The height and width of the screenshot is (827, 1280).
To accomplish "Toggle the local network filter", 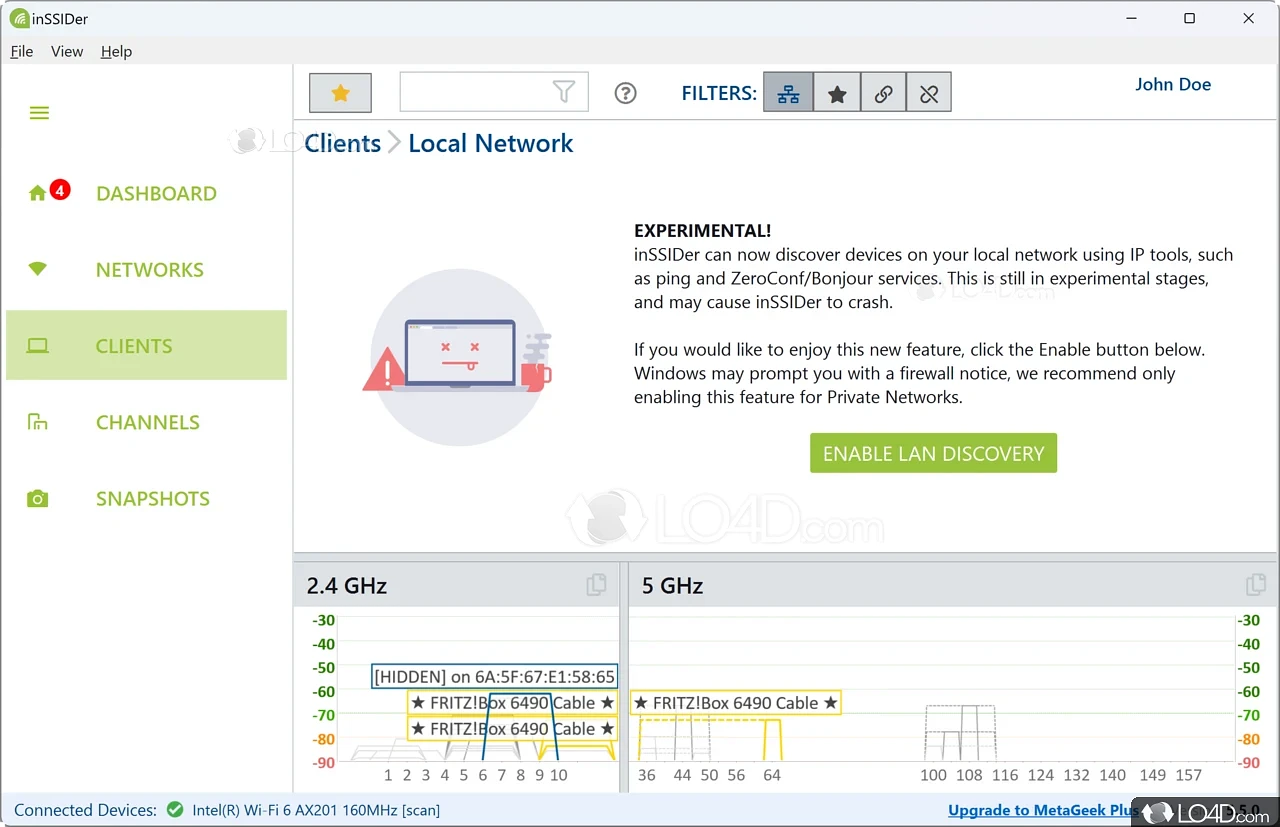I will [788, 93].
